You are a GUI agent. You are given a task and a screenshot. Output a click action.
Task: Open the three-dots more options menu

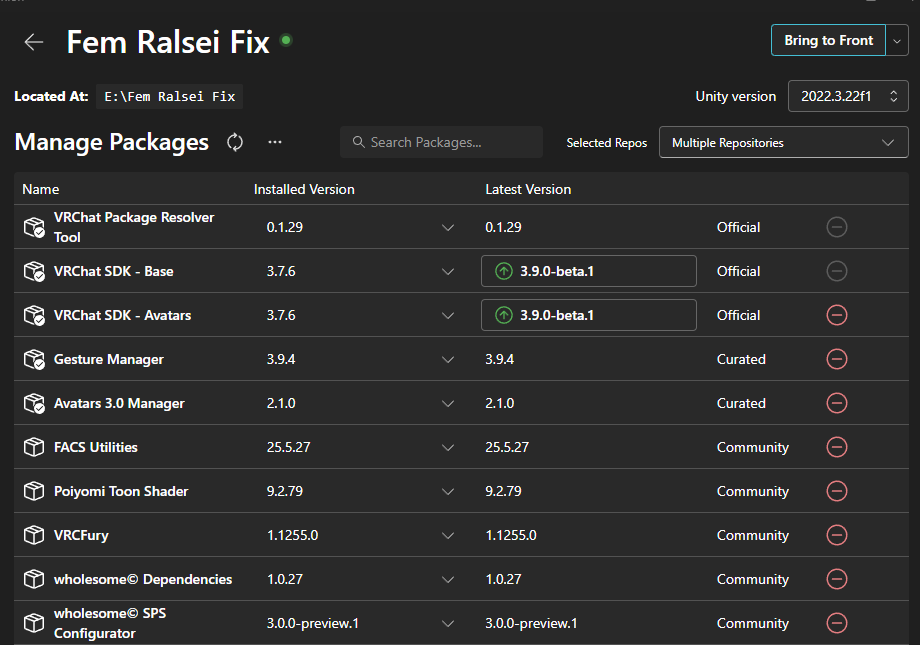275,142
